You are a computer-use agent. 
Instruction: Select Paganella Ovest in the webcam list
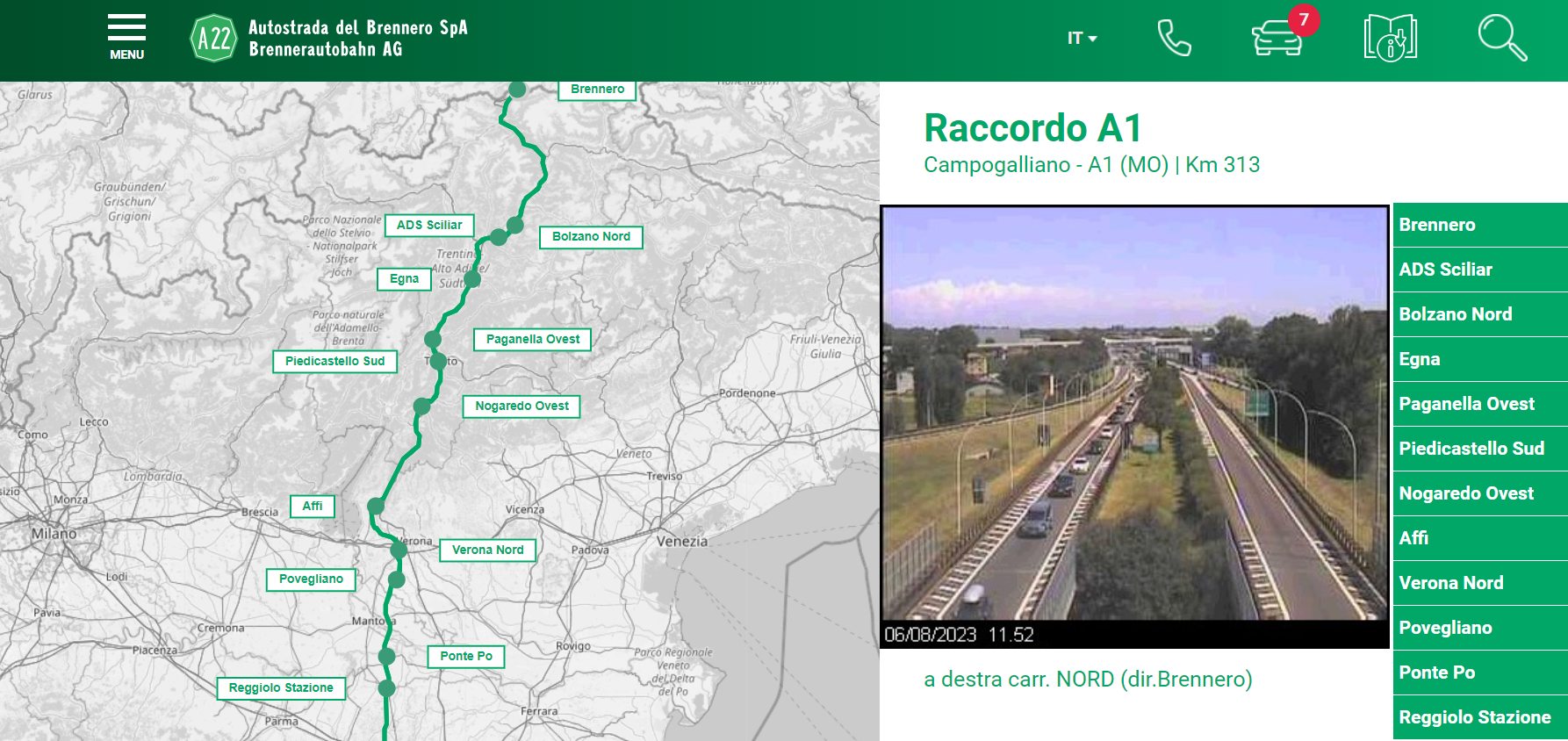click(1480, 404)
